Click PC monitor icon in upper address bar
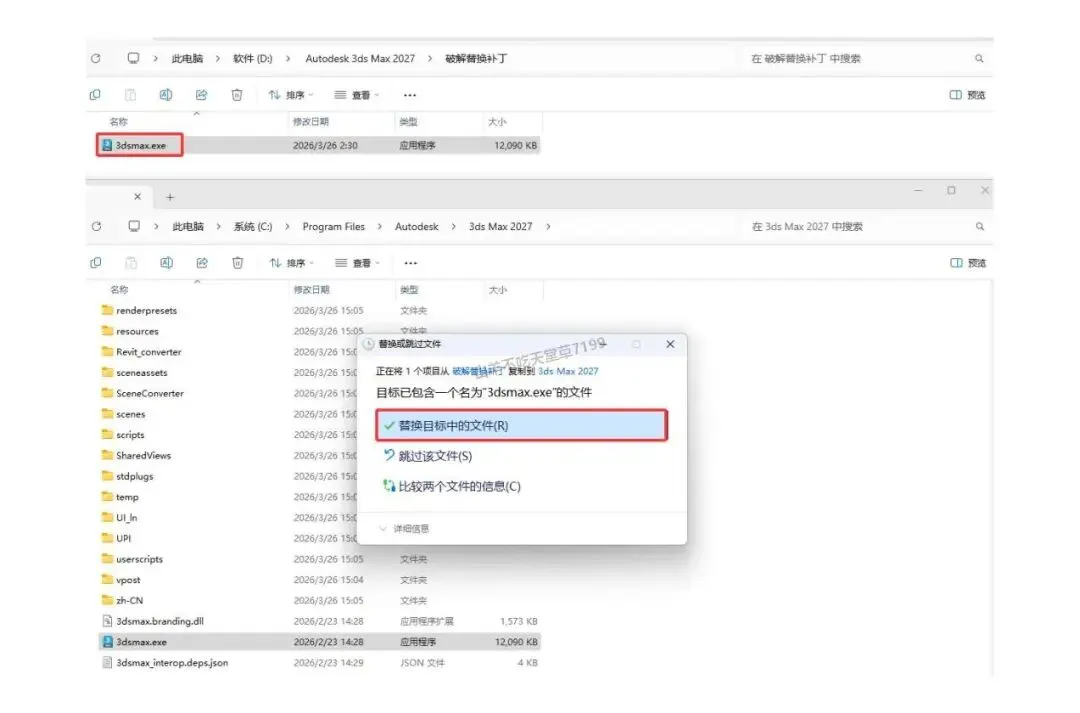Screen dimensions: 1080x713 point(134,58)
